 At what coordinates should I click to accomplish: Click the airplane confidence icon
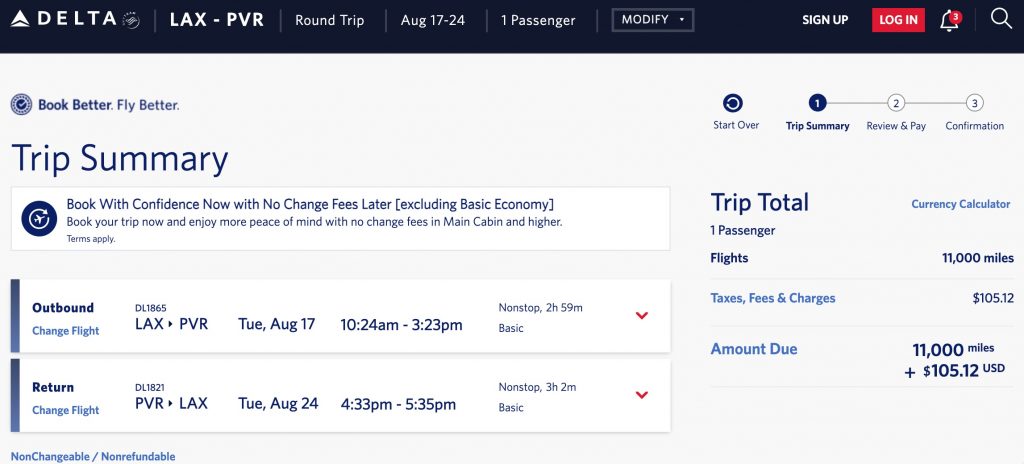tap(40, 217)
